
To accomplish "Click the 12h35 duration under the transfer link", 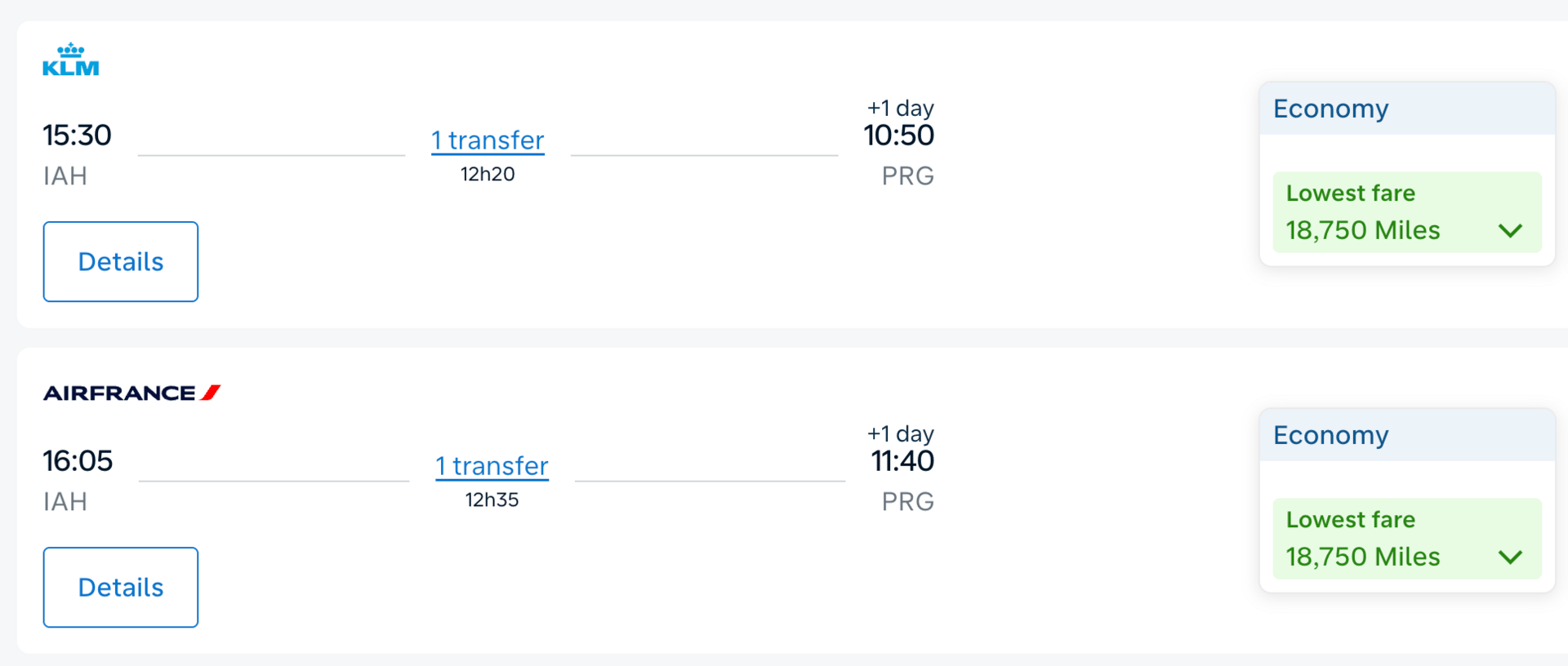I will pyautogui.click(x=492, y=499).
